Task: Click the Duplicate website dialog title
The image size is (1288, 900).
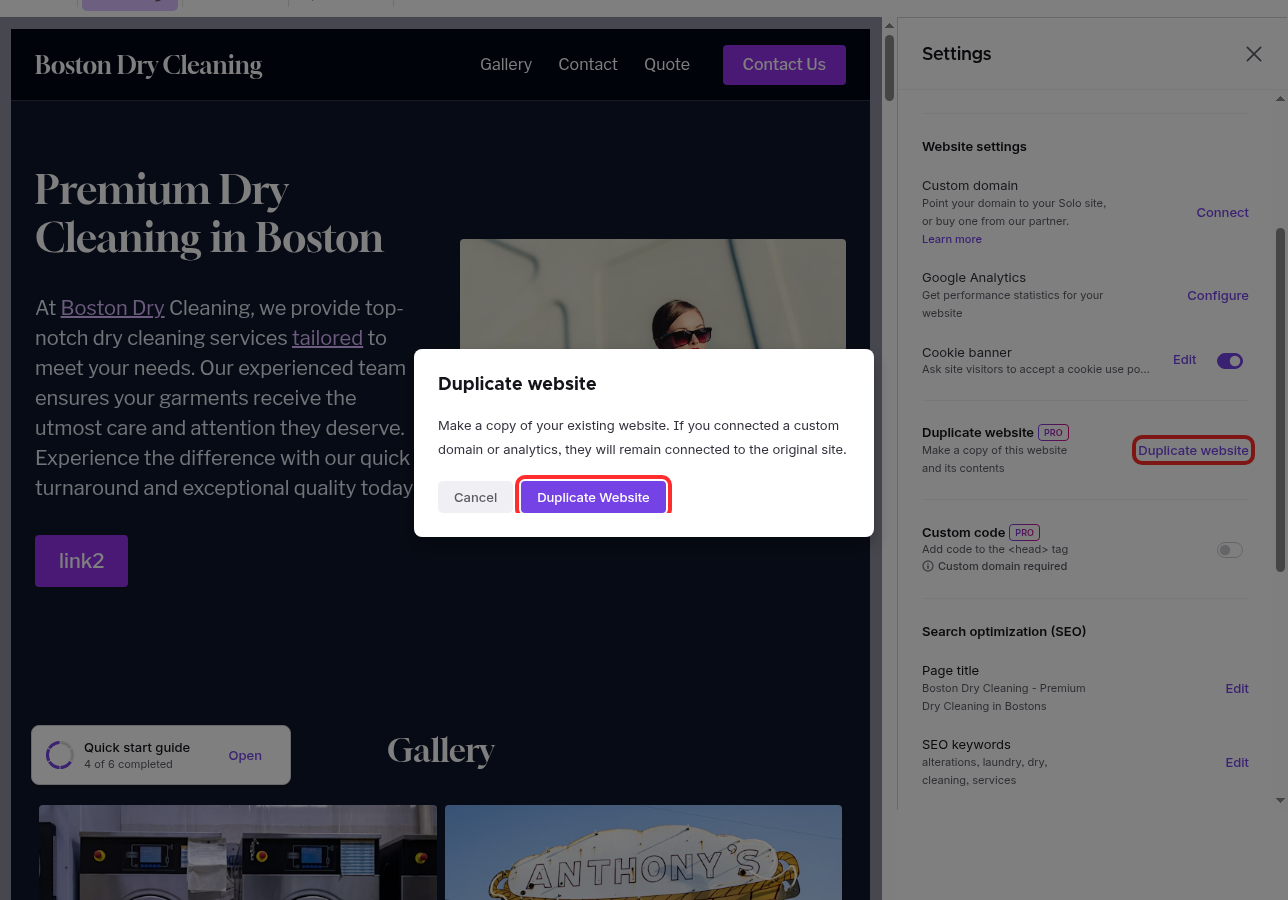Action: pos(517,384)
